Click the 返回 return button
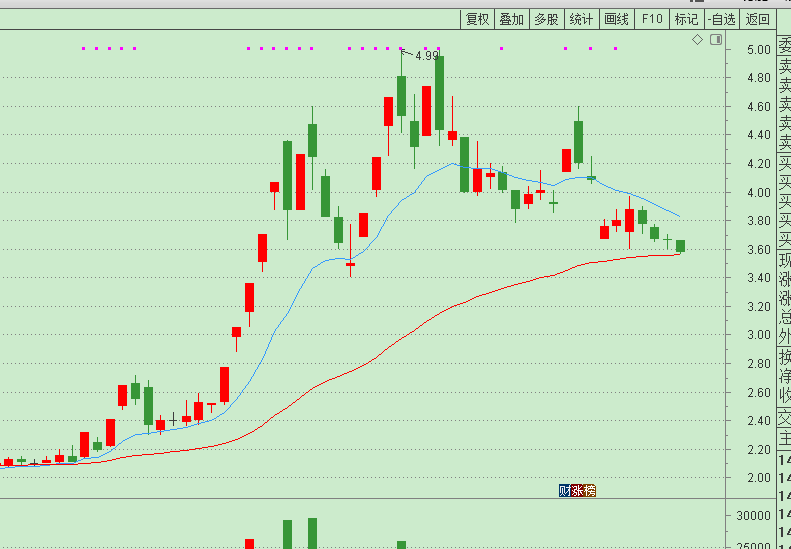This screenshot has width=791, height=549. coord(758,19)
